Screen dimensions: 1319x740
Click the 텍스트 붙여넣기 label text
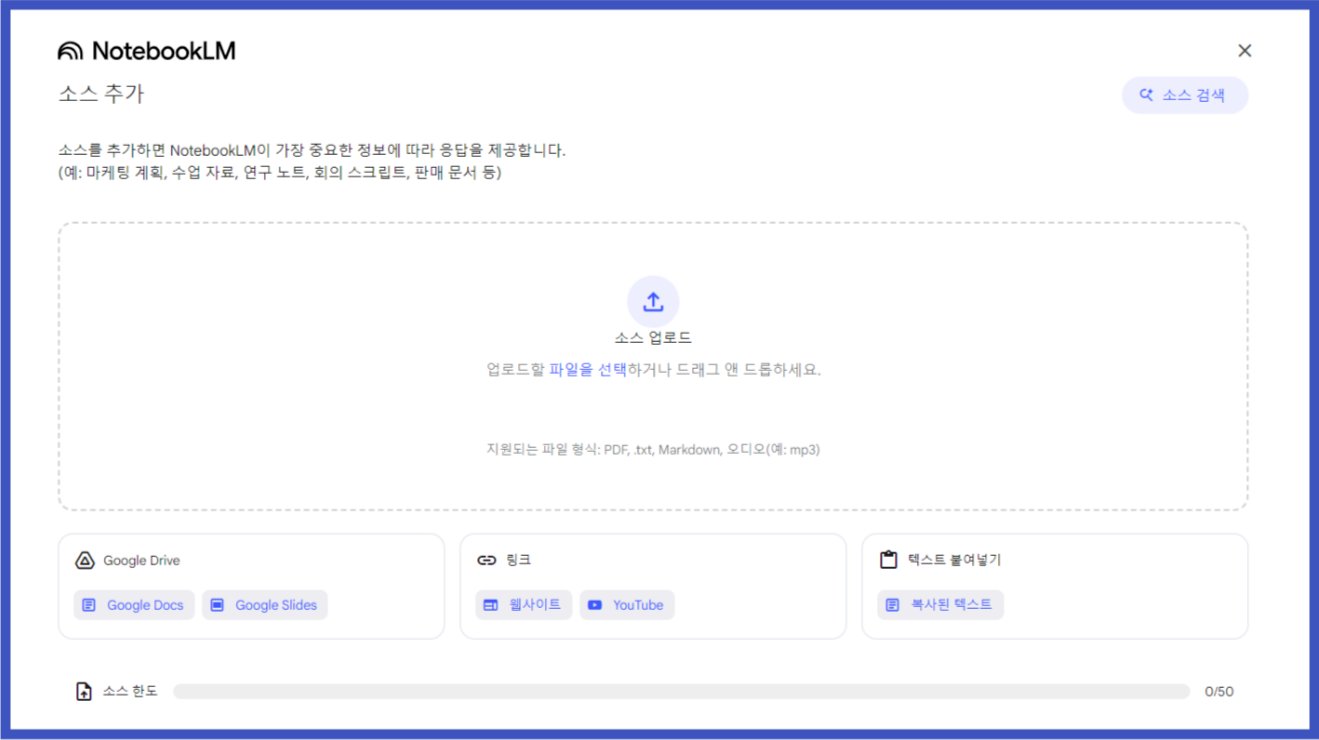[954, 560]
